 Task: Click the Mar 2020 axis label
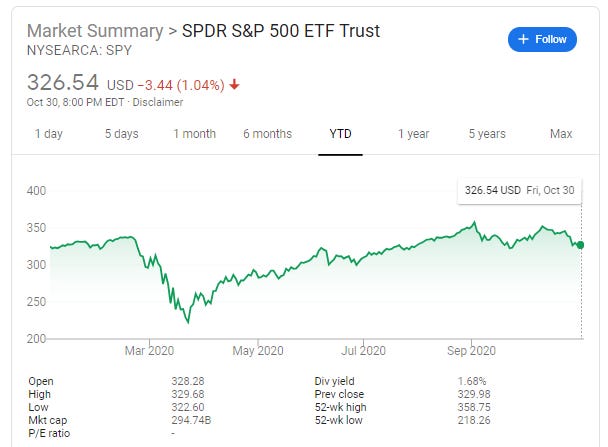coord(148,350)
